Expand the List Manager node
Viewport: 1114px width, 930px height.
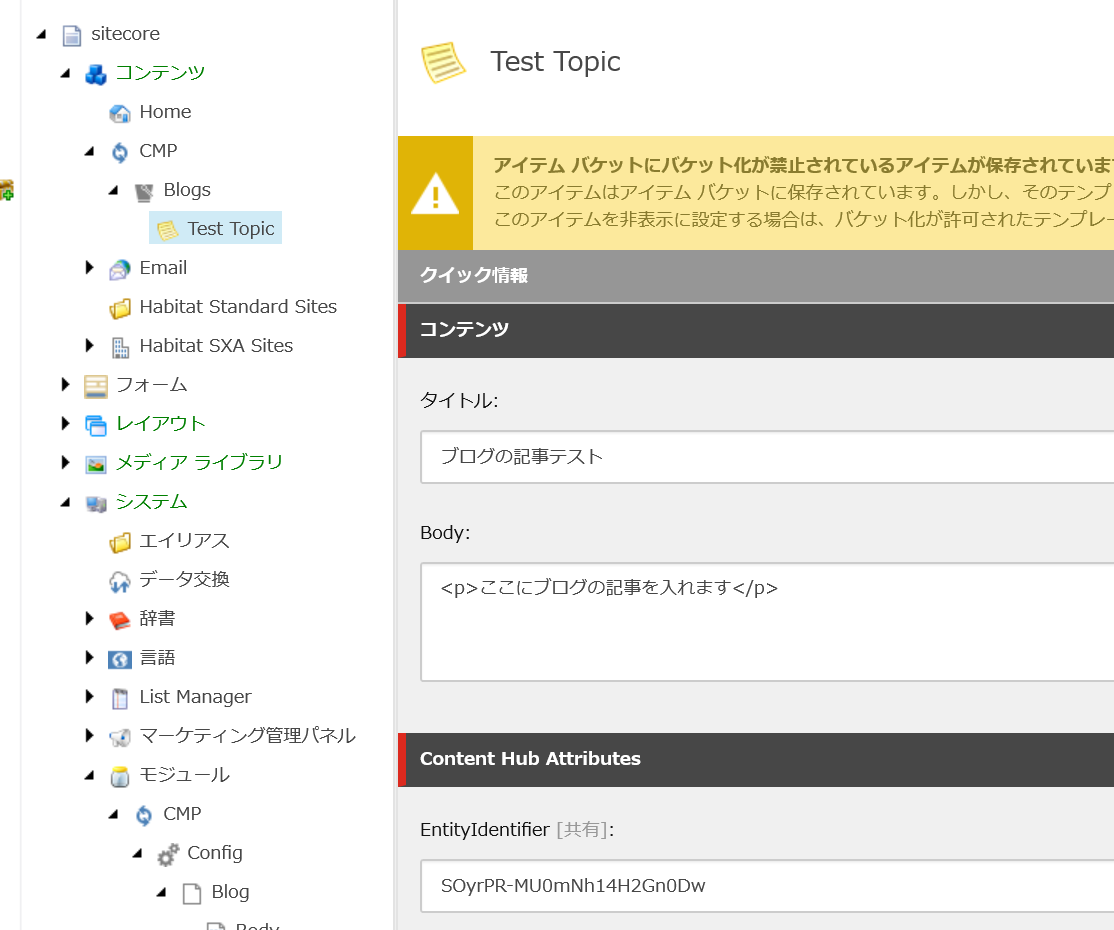(x=90, y=696)
